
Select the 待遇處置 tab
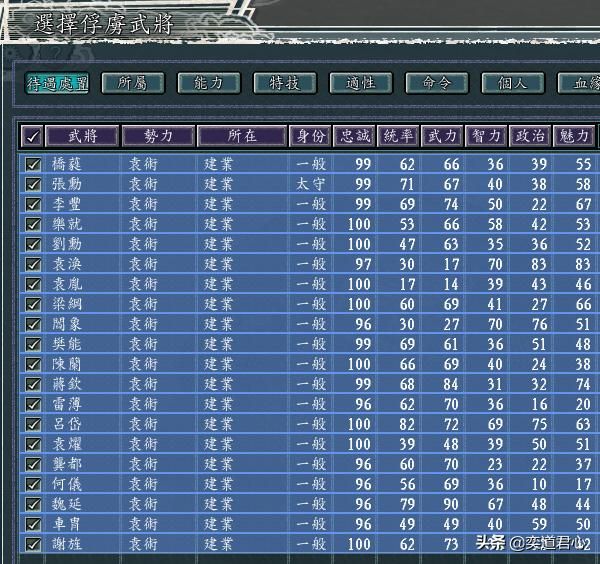(57, 83)
